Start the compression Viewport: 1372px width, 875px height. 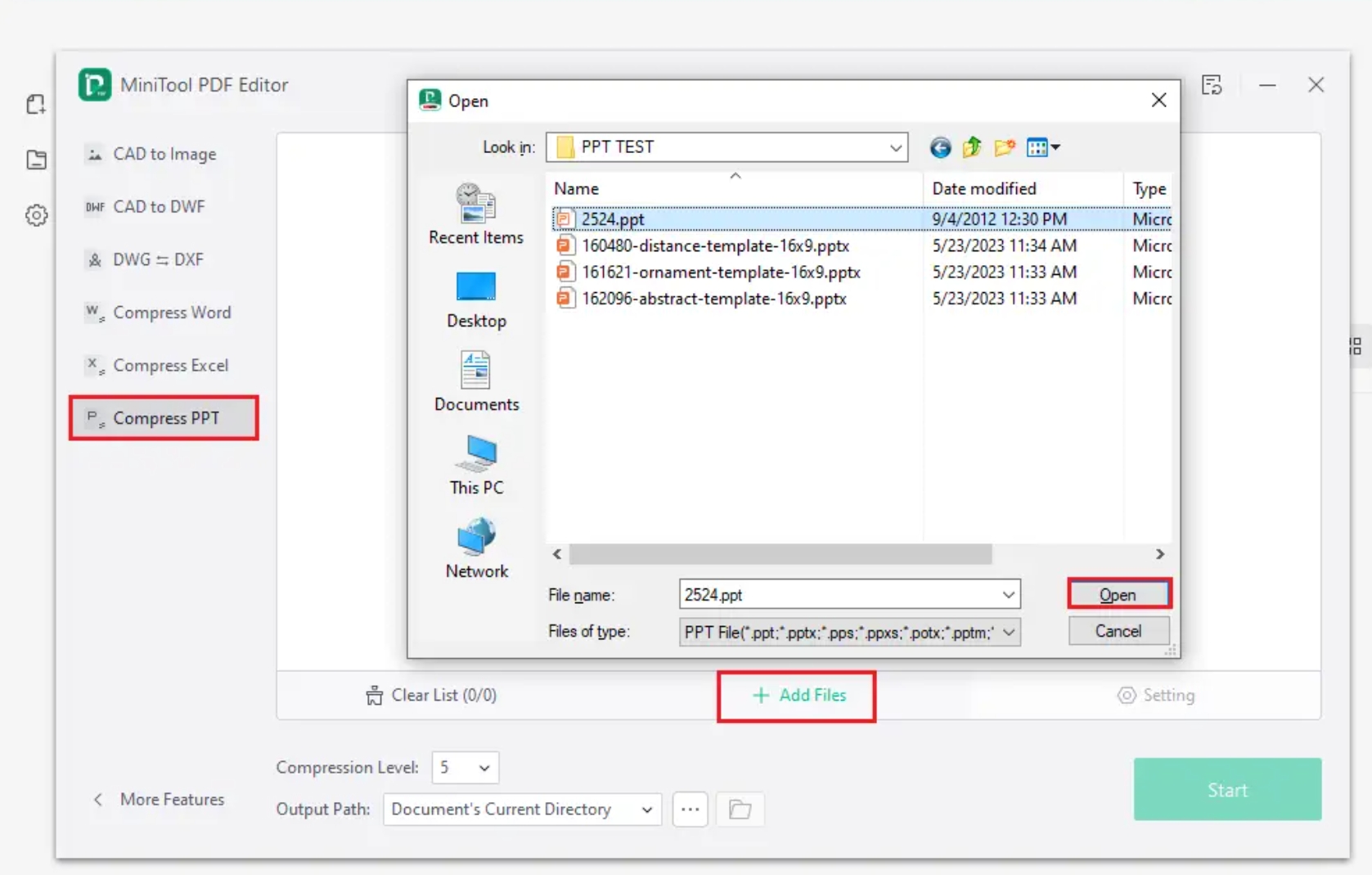coord(1227,790)
